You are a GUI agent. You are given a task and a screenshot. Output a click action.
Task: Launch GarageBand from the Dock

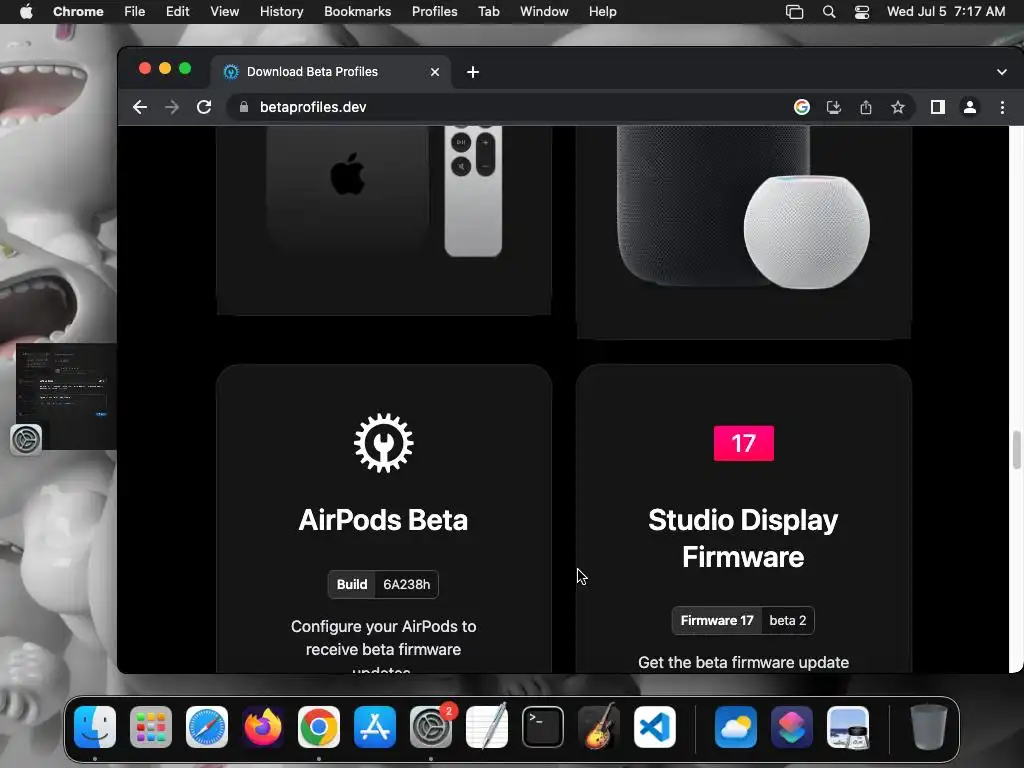tap(599, 727)
